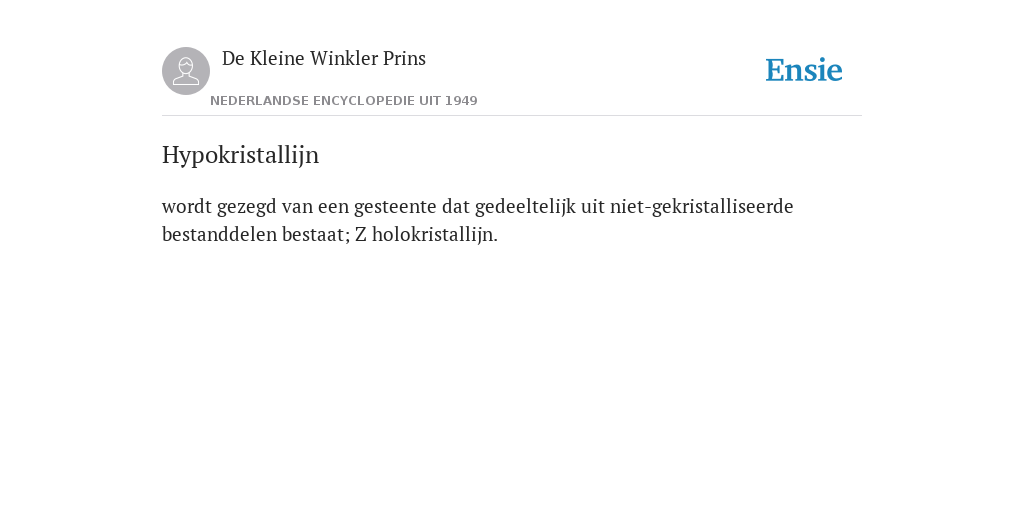1024x512 pixels.
Task: Click the word gedeeltelijk in the definition
Action: pyautogui.click(x=525, y=206)
